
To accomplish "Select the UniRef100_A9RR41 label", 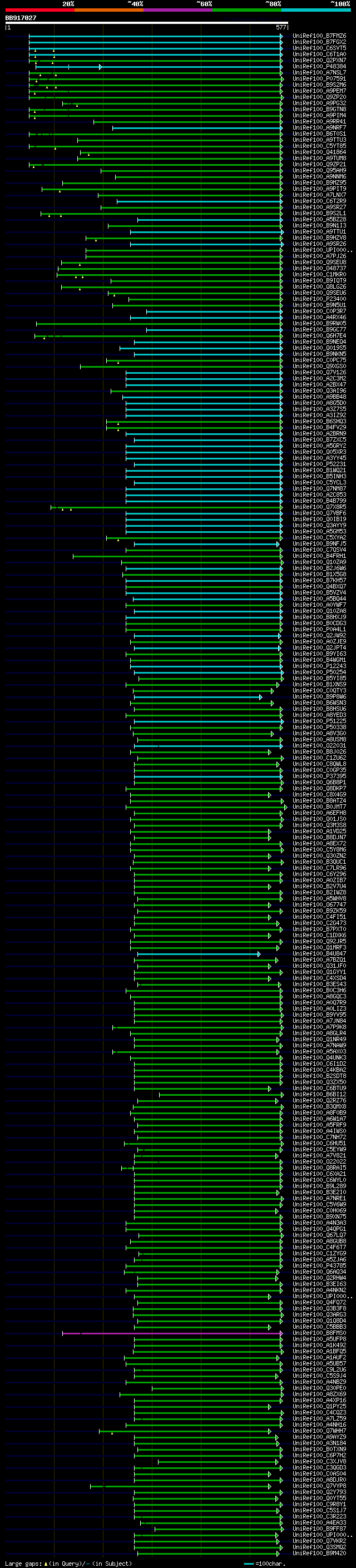I will (319, 122).
